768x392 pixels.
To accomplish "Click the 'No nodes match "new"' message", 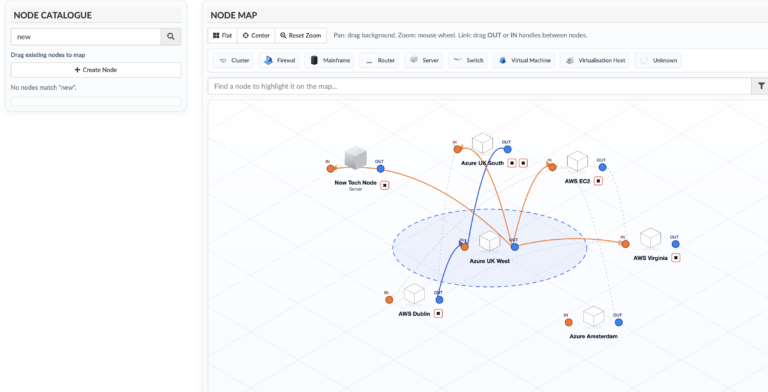I will [44, 88].
